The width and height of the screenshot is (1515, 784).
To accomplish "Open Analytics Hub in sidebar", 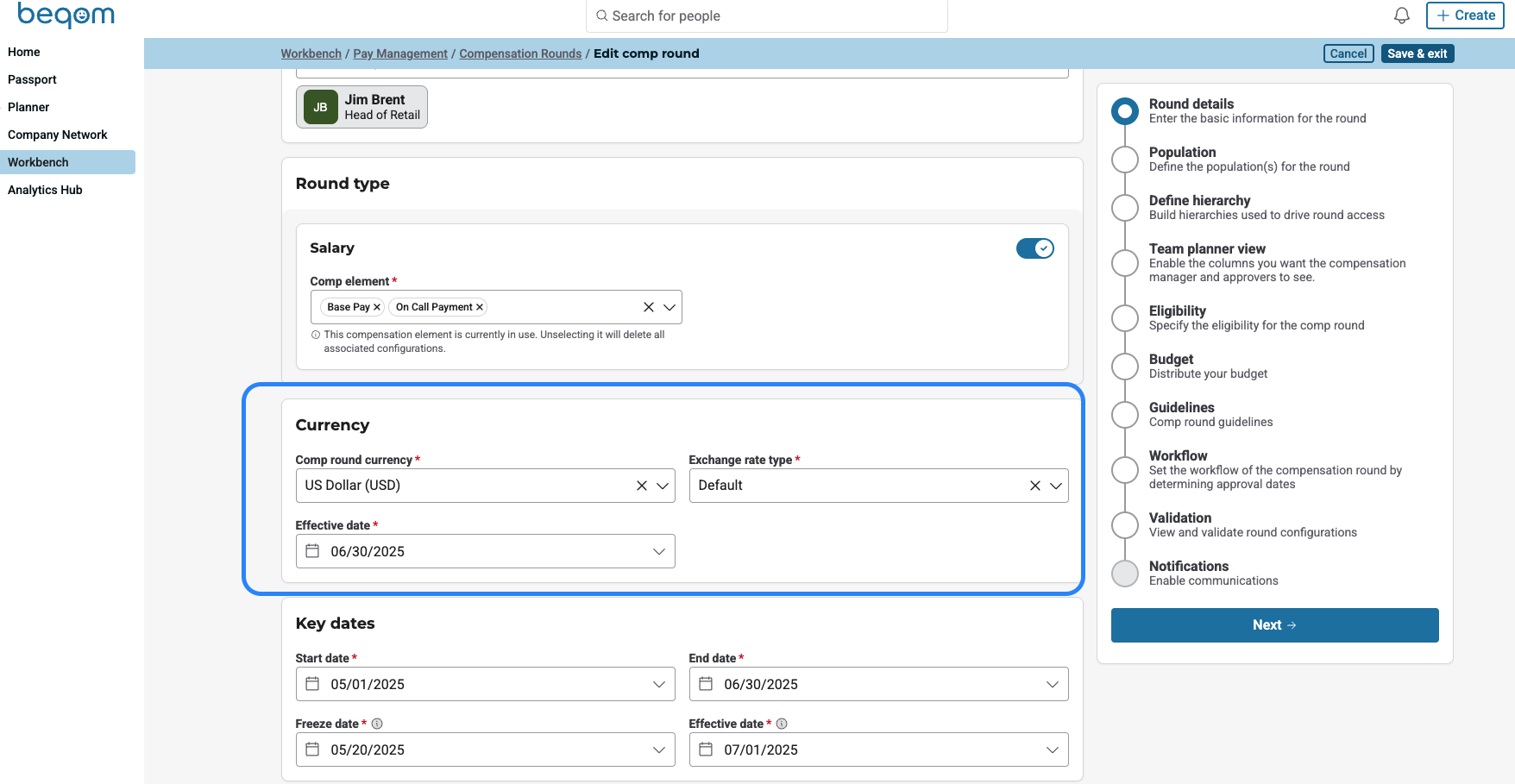I will coord(45,190).
